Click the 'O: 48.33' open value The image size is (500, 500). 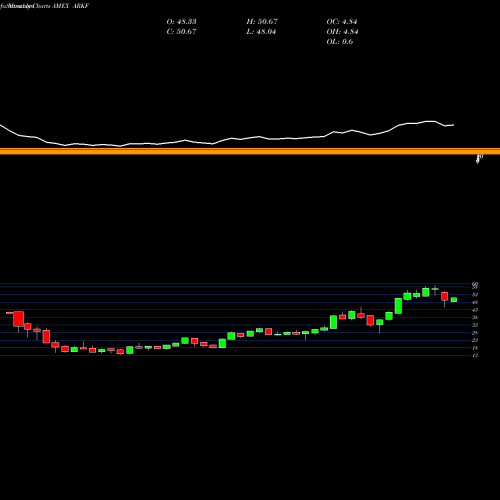pyautogui.click(x=181, y=22)
